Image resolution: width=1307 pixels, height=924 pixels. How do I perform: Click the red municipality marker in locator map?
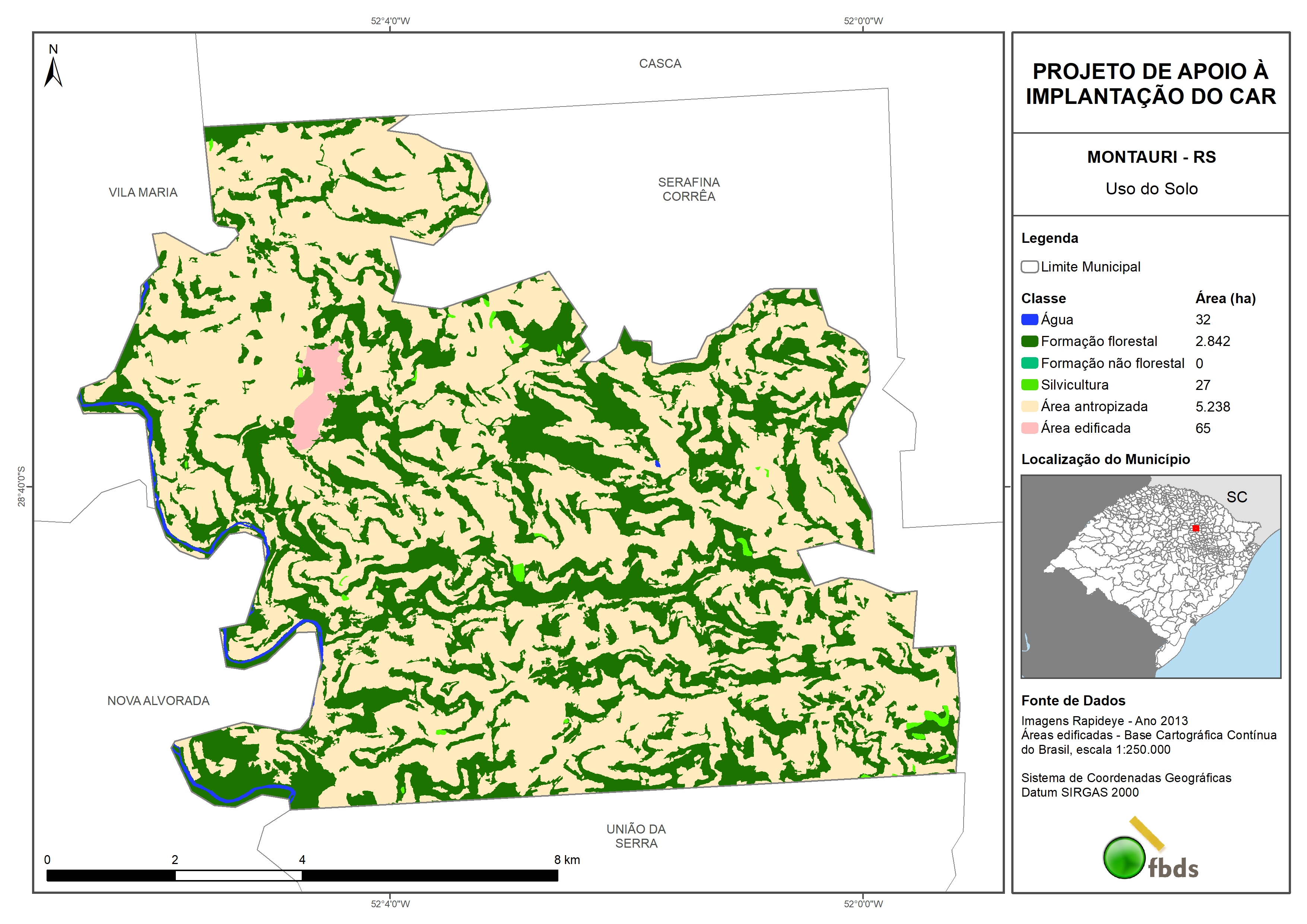[1196, 528]
